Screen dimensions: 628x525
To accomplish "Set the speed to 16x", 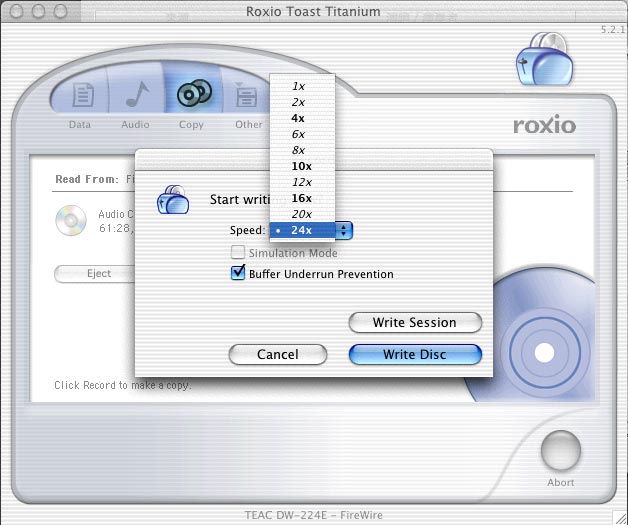I will 302,198.
